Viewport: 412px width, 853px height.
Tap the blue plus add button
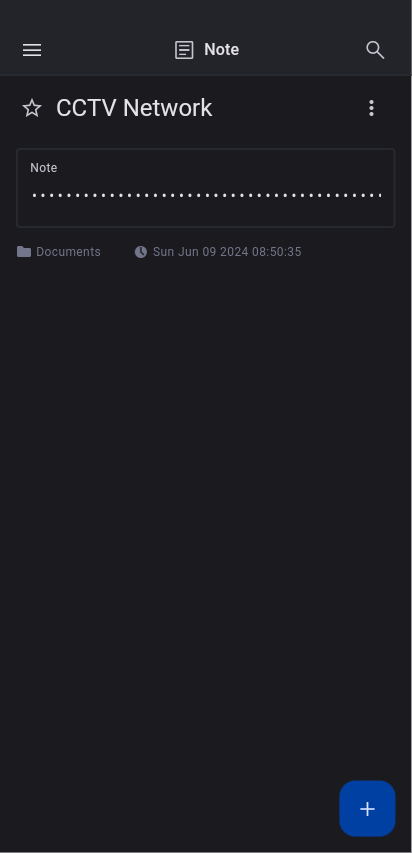tap(367, 808)
